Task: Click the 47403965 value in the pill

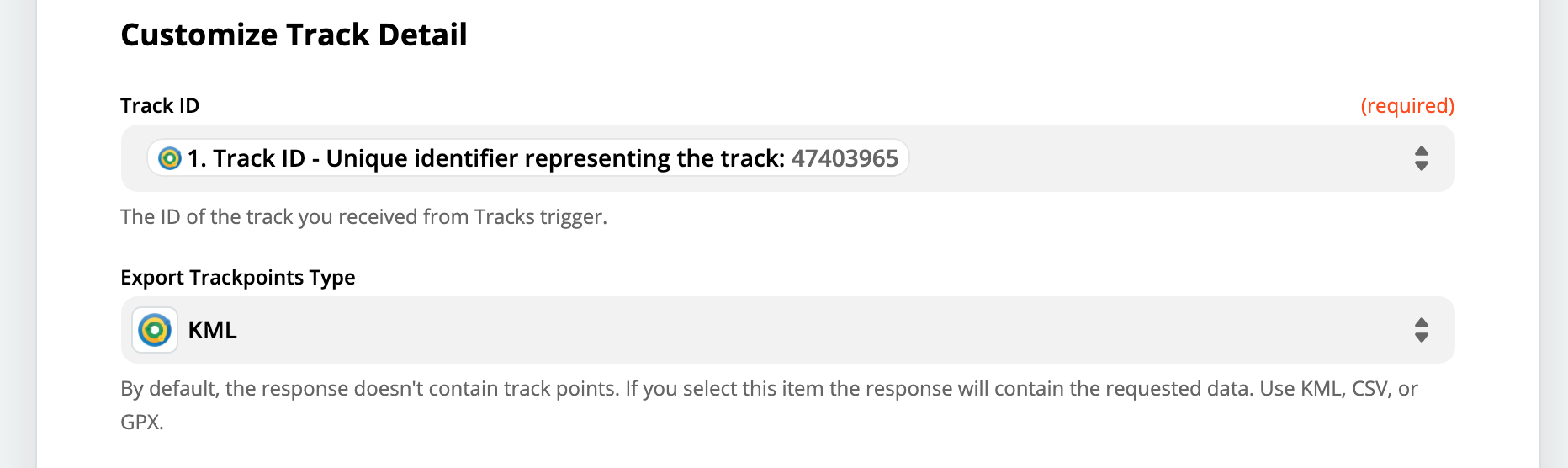Action: click(x=845, y=158)
